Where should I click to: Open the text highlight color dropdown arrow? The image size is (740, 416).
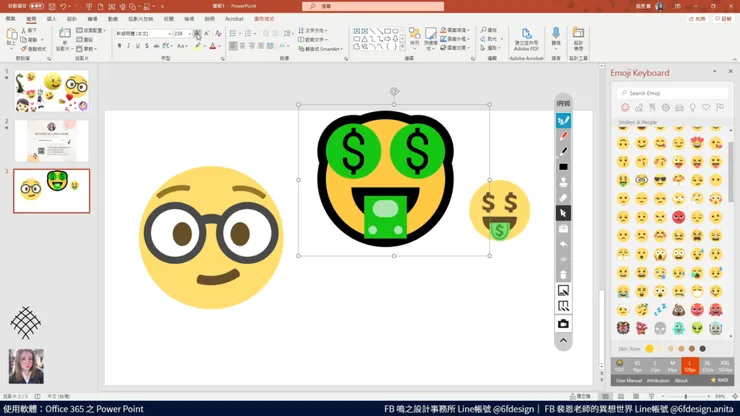click(204, 46)
